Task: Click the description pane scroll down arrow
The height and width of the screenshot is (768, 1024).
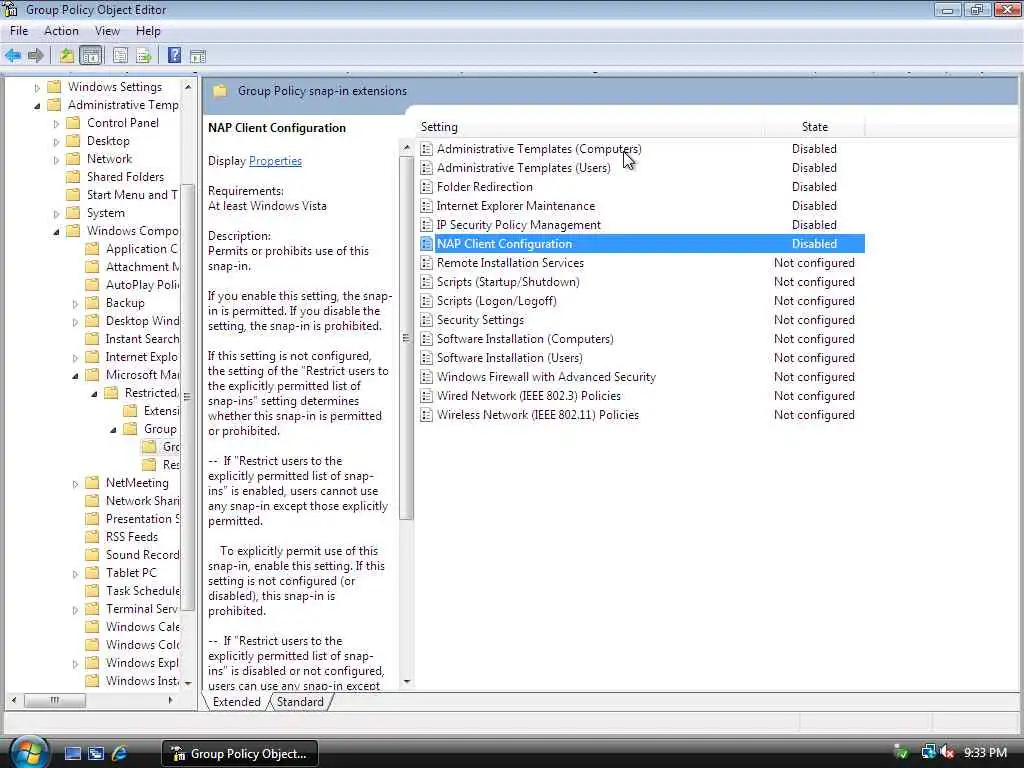Action: click(x=407, y=682)
